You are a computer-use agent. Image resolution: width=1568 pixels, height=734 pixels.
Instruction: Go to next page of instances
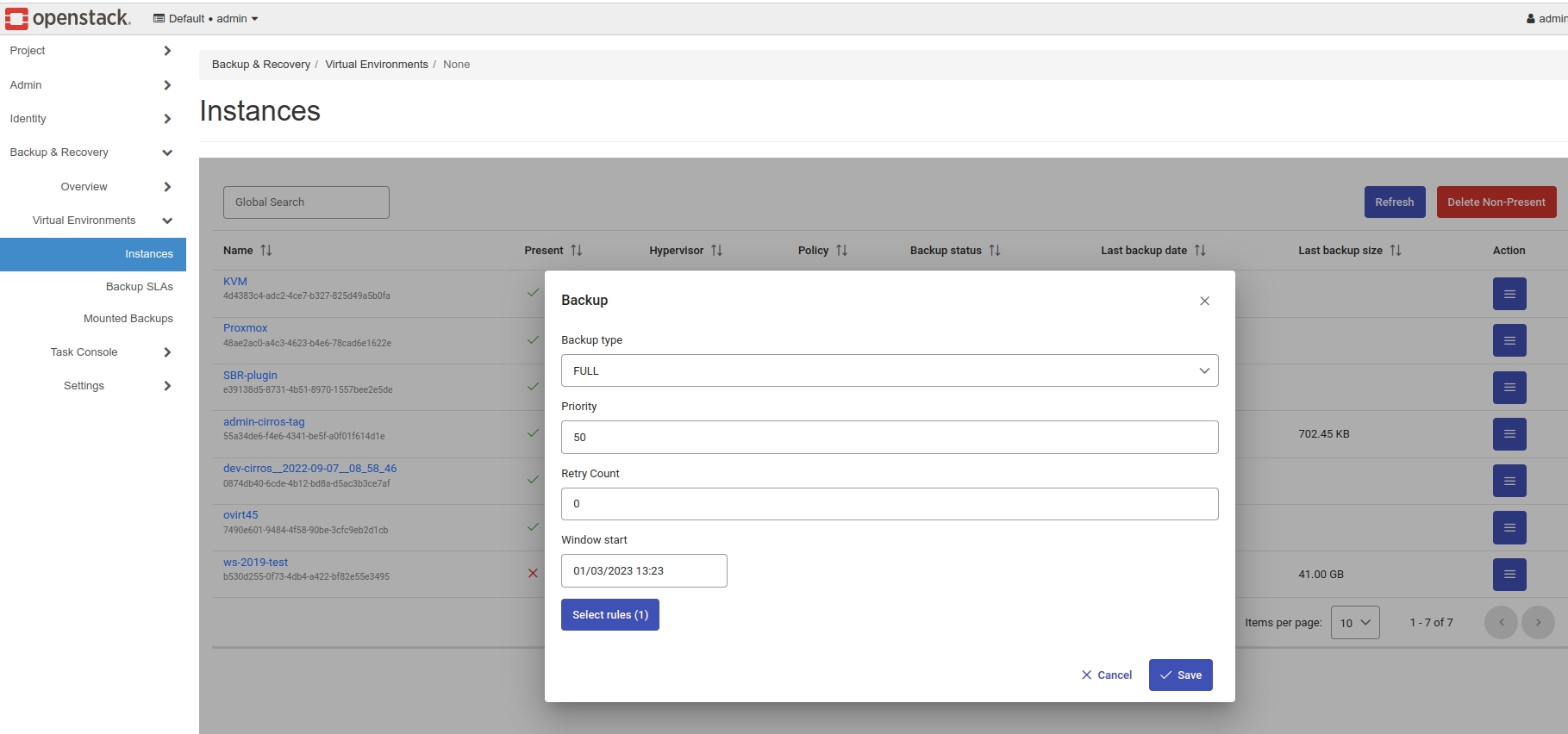click(1538, 623)
